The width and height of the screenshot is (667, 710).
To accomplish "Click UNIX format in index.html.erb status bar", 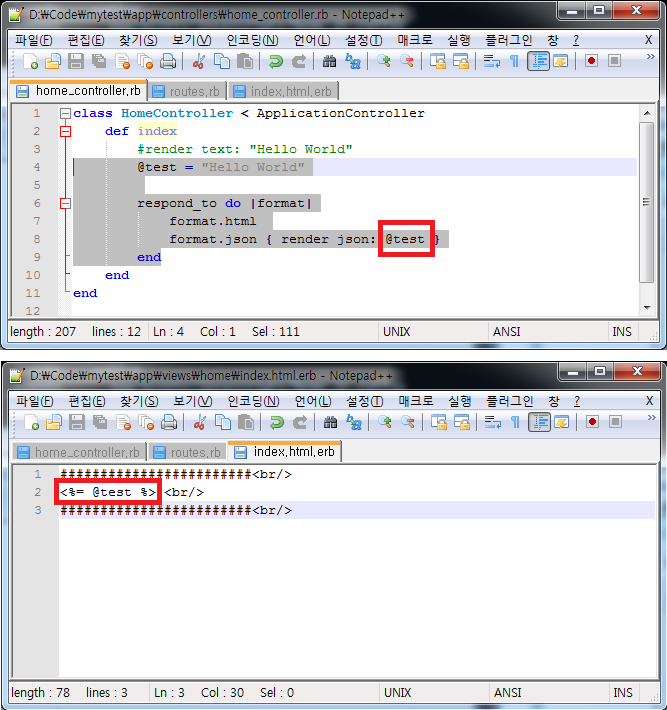I will pos(398,693).
